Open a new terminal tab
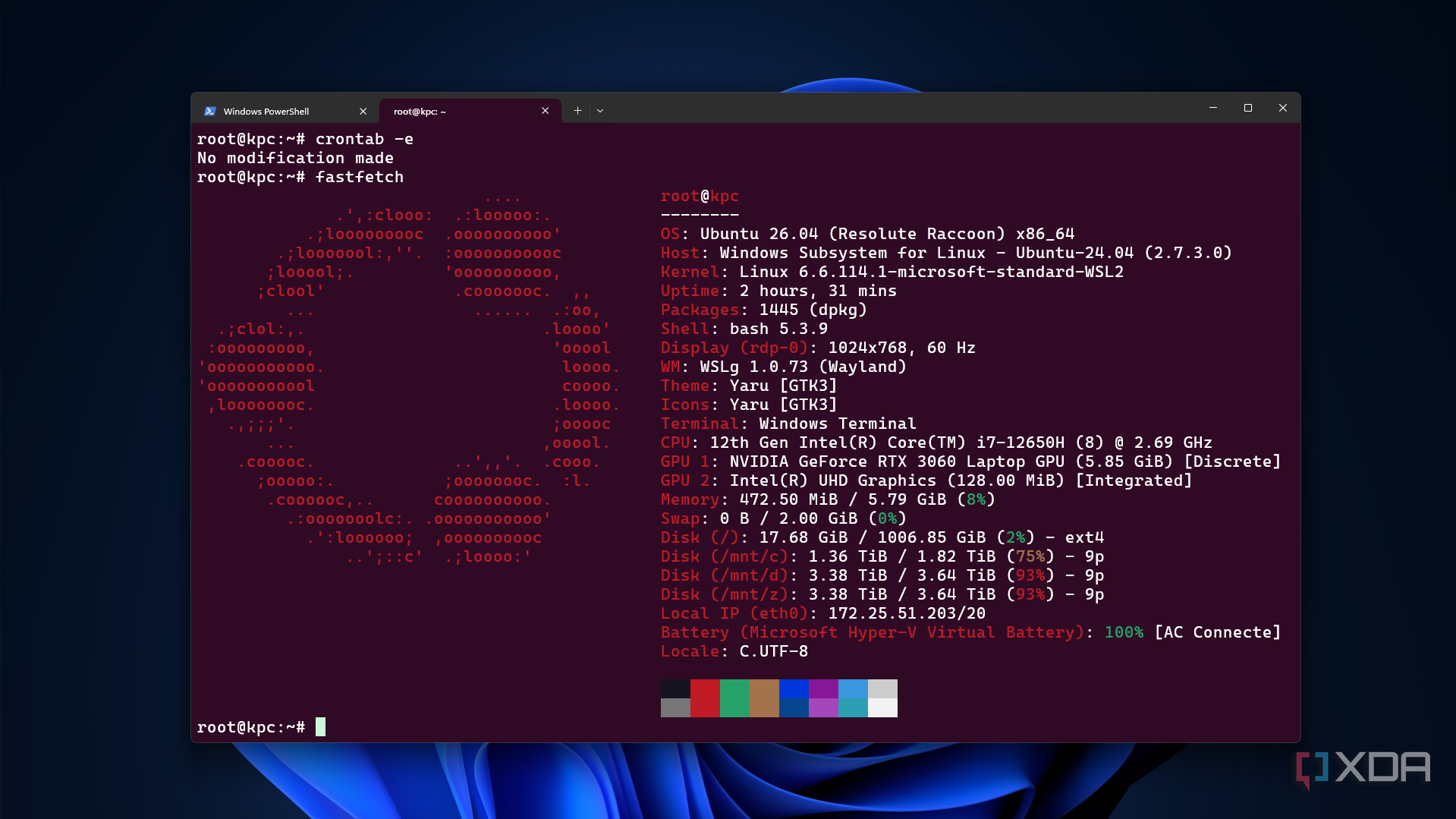Screen dimensions: 1456x819 (x=577, y=111)
